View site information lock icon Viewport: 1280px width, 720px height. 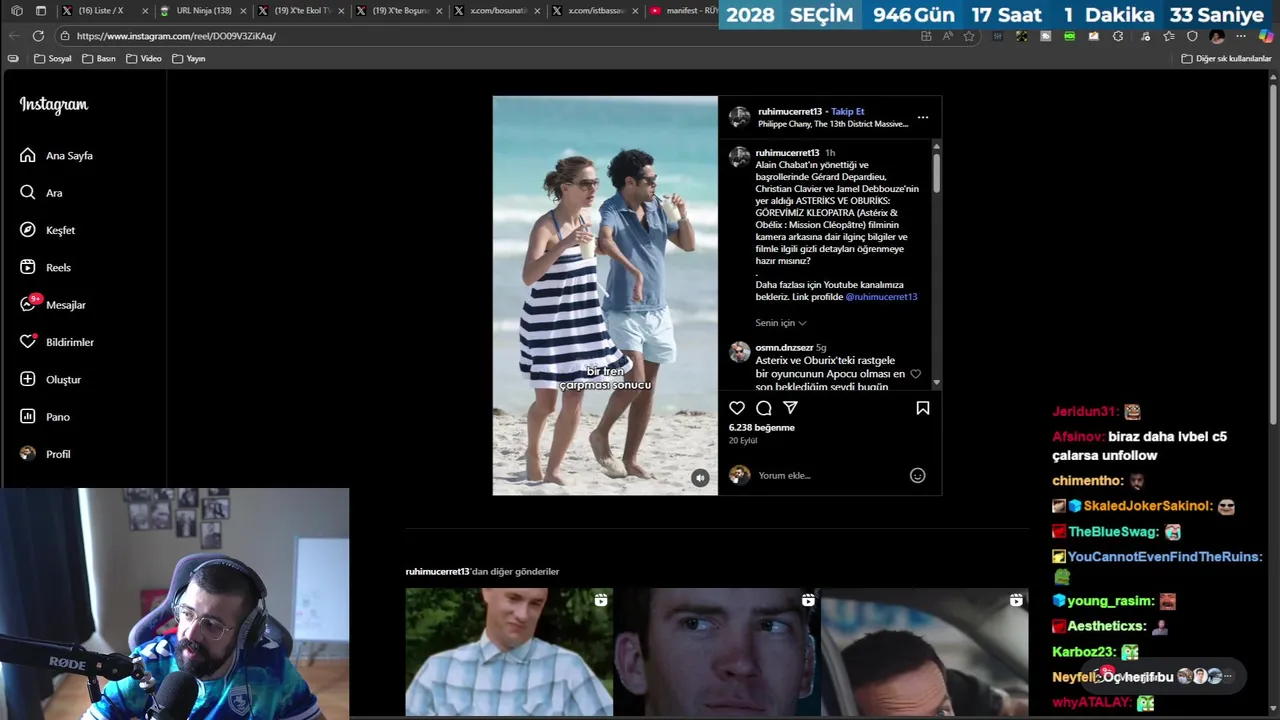(x=65, y=36)
